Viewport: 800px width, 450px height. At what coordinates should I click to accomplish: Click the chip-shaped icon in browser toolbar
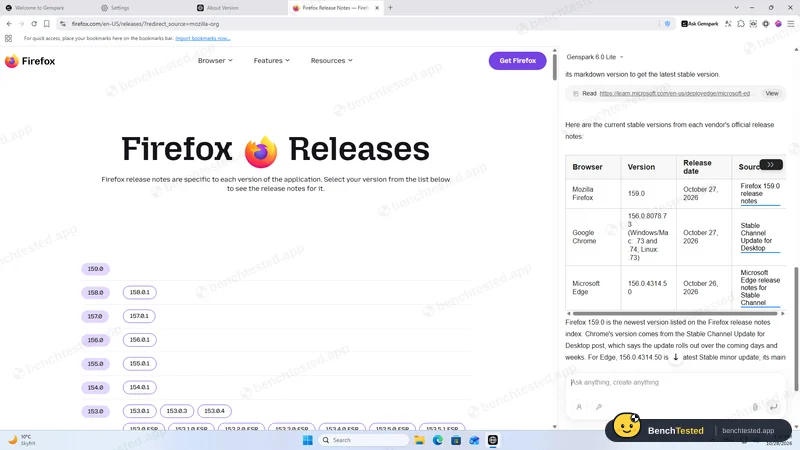[x=766, y=23]
